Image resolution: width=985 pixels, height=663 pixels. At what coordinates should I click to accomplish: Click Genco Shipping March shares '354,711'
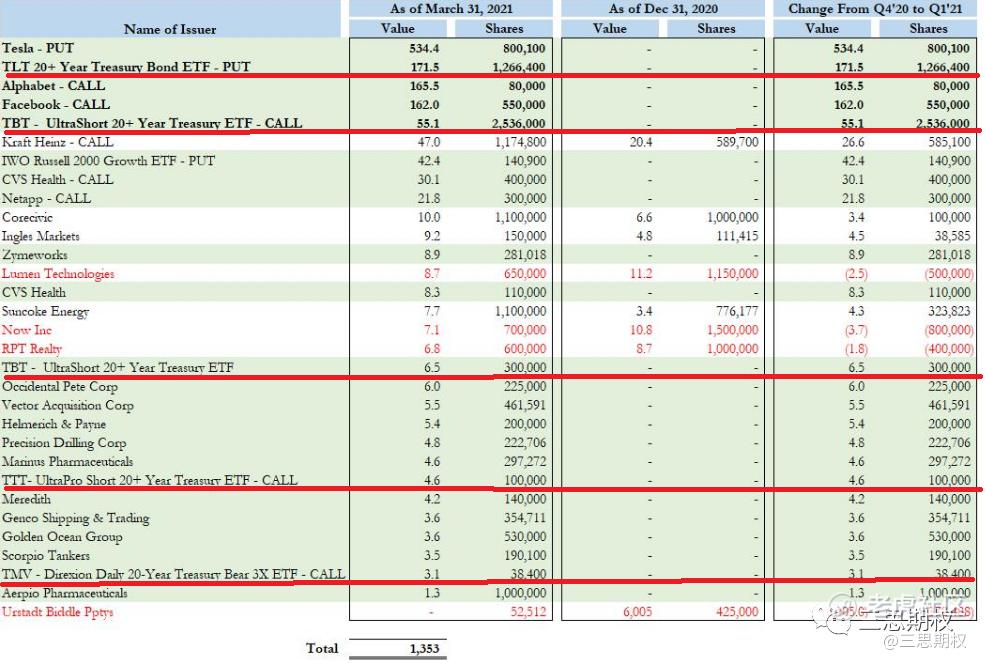525,518
